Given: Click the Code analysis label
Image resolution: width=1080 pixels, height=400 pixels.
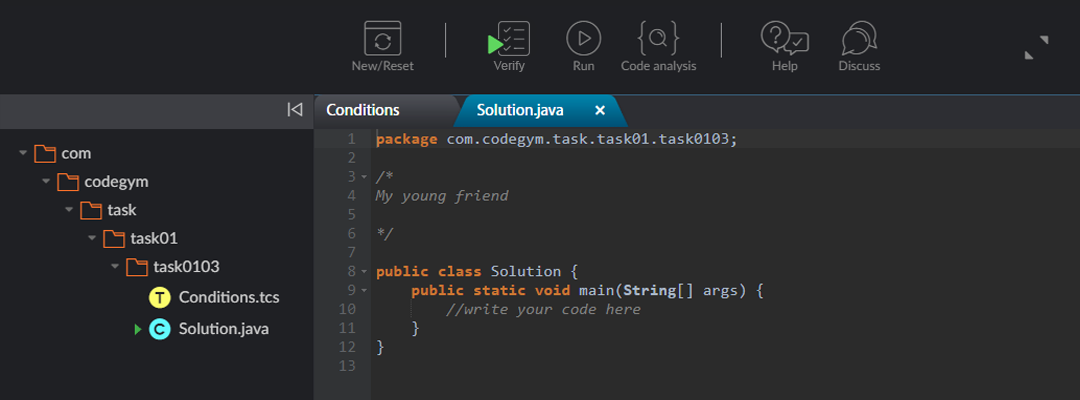Looking at the screenshot, I should pyautogui.click(x=658, y=66).
